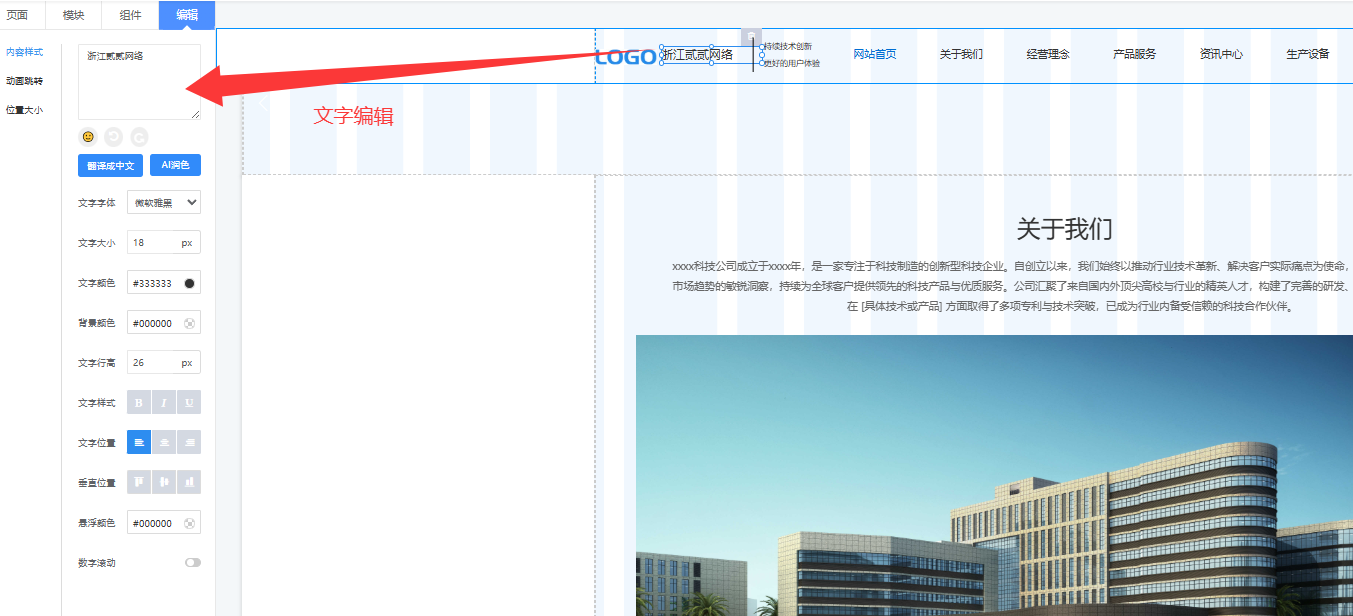Image resolution: width=1353 pixels, height=616 pixels.
Task: Click the text content editing box
Action: (x=139, y=82)
